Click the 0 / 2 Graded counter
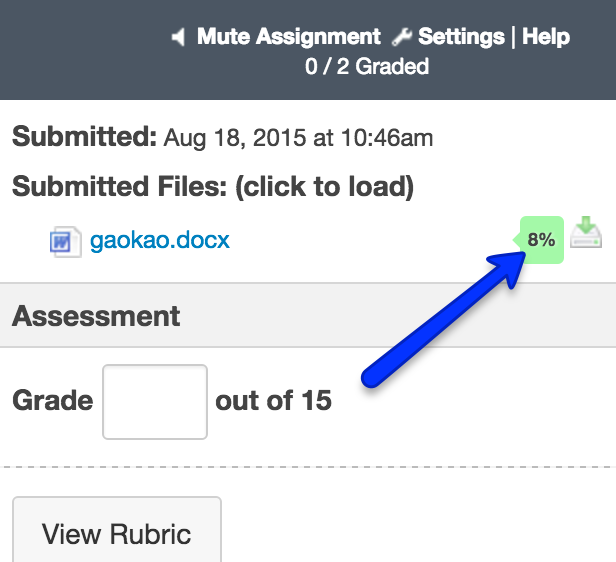Image resolution: width=616 pixels, height=562 pixels. (367, 67)
